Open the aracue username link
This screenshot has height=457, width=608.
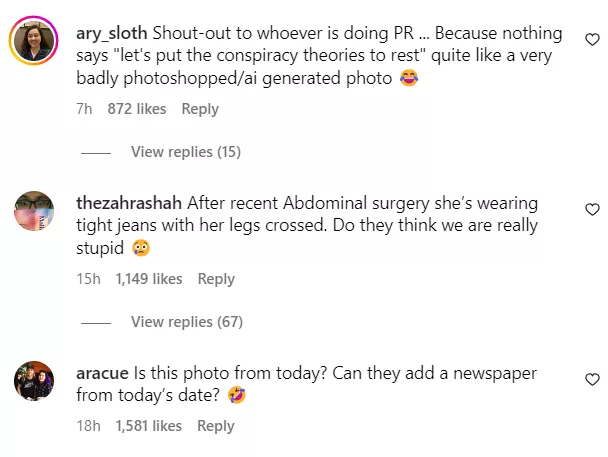(102, 374)
